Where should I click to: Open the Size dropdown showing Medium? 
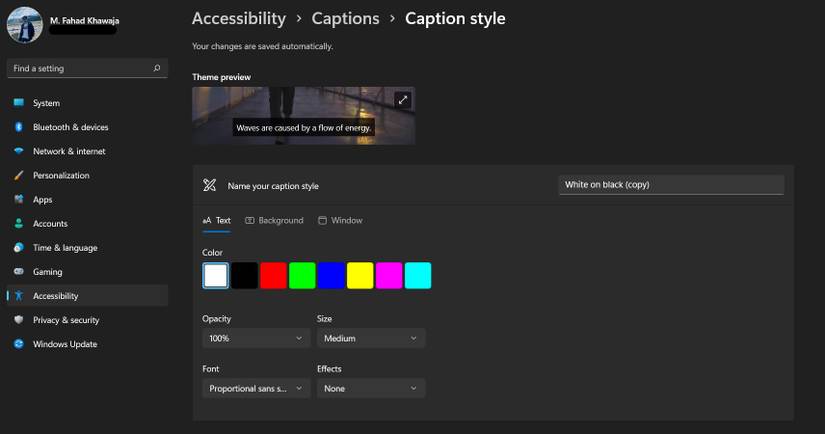[371, 338]
